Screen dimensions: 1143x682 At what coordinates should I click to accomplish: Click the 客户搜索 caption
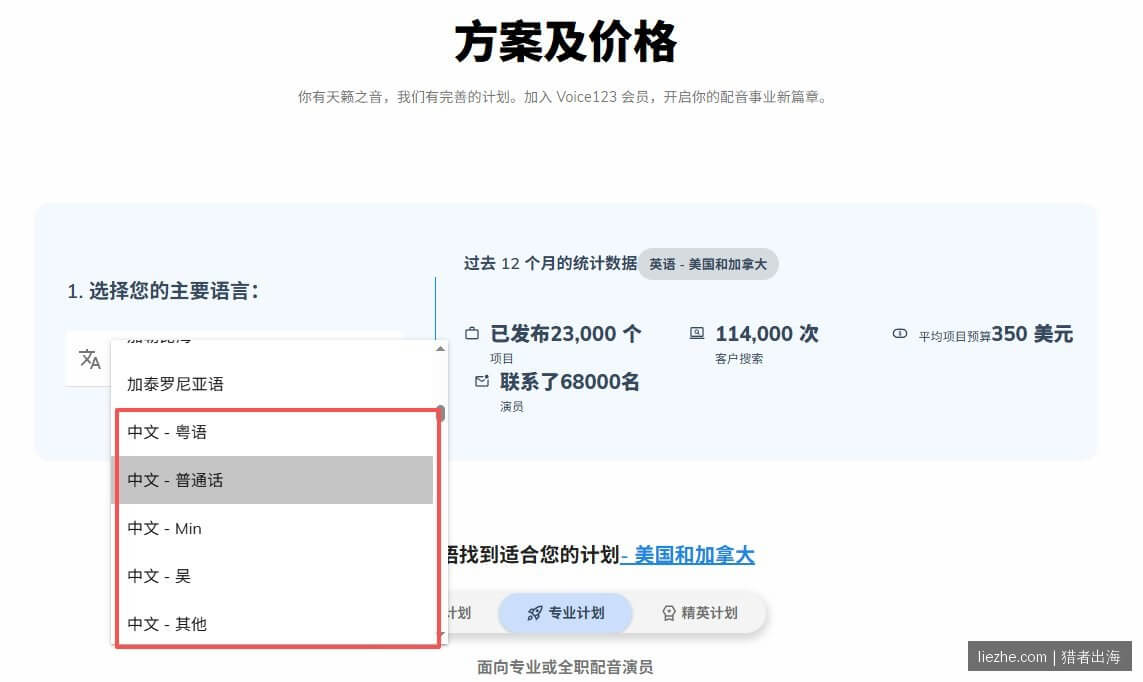(x=739, y=358)
